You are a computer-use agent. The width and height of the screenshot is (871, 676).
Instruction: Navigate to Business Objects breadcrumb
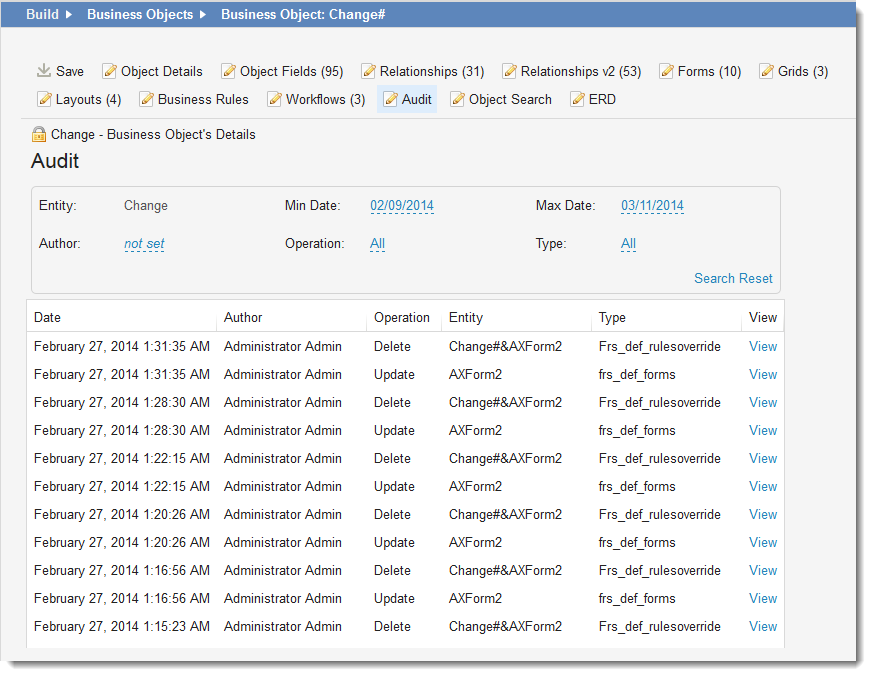[x=139, y=15]
